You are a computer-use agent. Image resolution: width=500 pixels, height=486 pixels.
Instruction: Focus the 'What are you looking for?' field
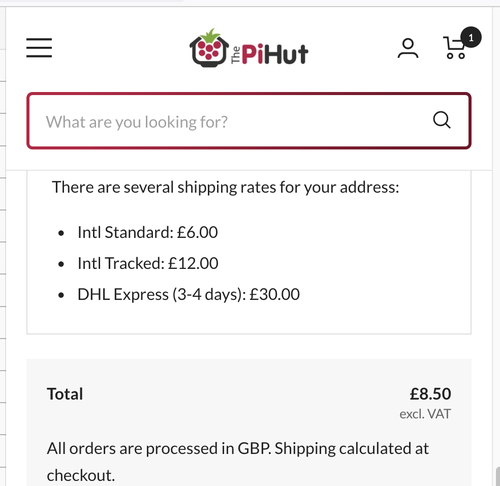point(249,121)
